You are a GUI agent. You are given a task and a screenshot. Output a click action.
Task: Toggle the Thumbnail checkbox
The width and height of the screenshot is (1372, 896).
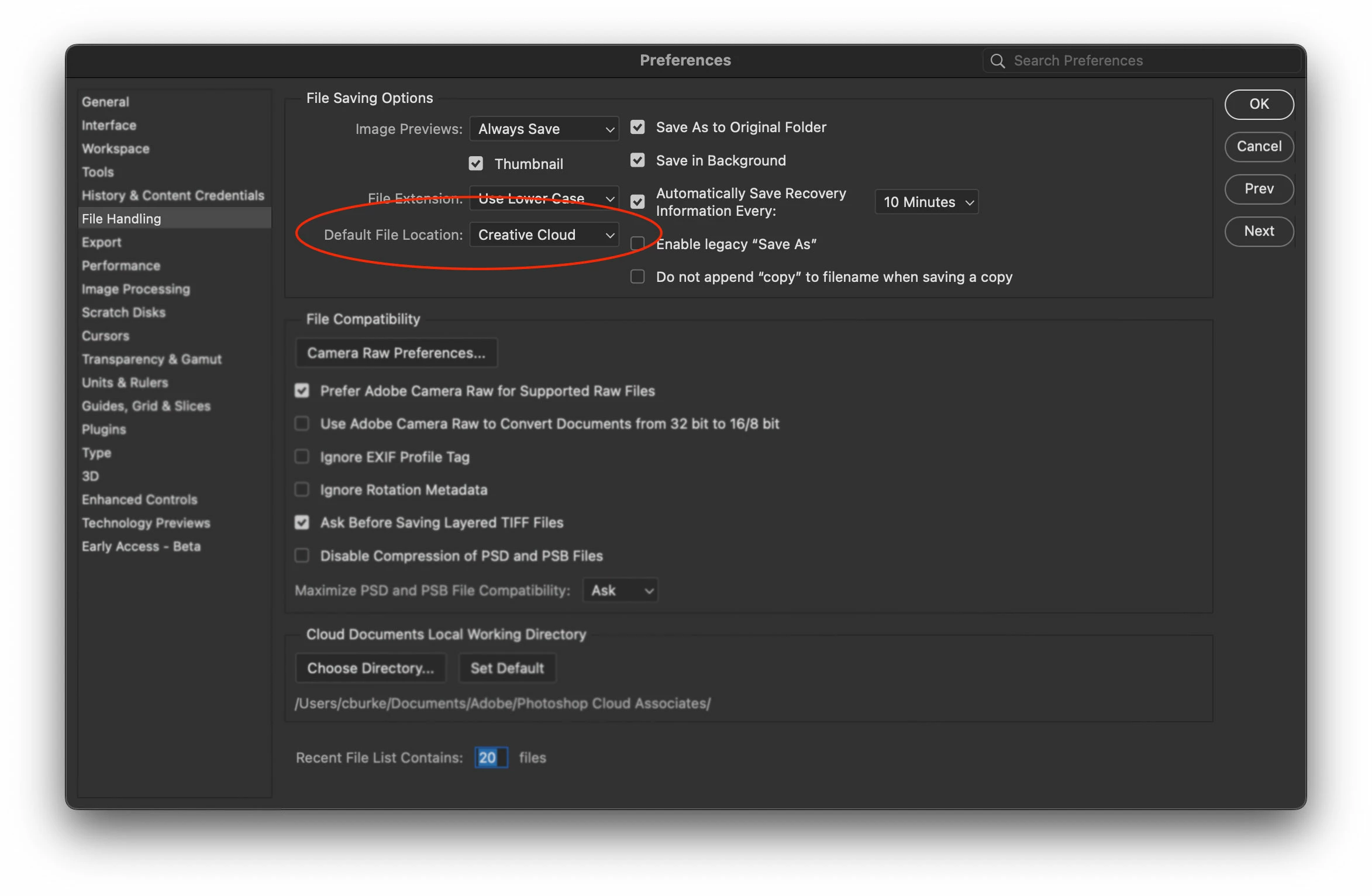point(476,164)
